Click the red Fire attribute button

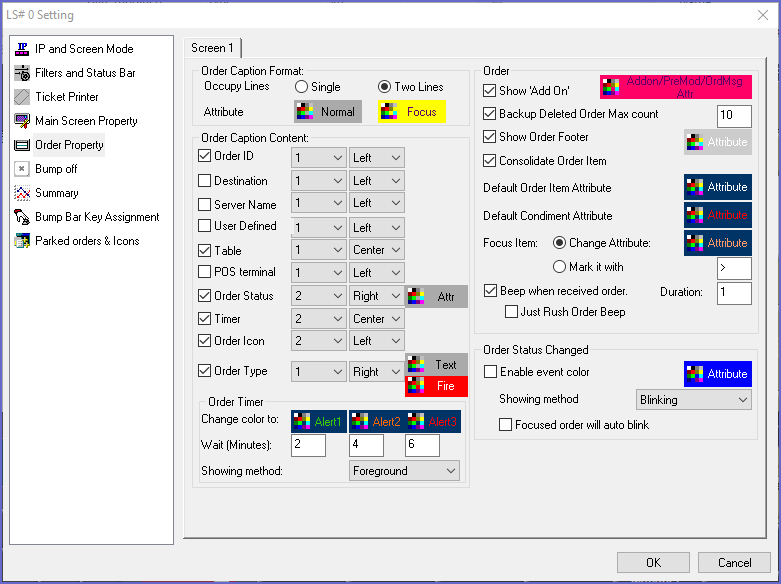click(436, 386)
